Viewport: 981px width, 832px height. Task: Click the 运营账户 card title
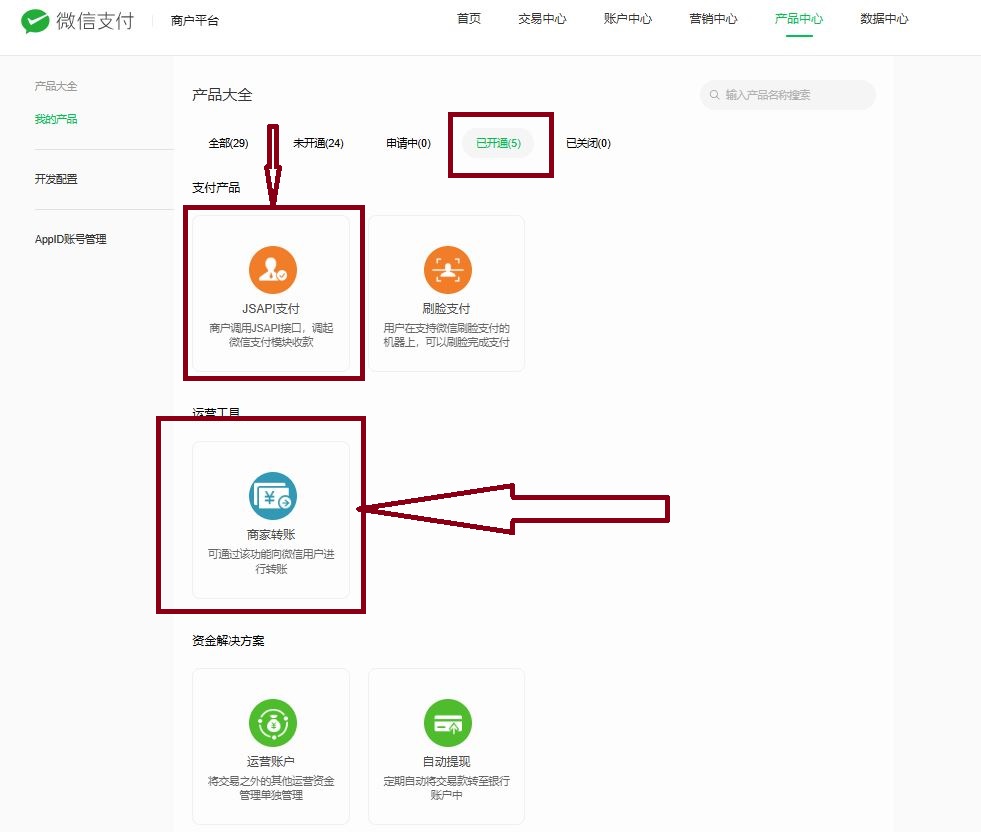pyautogui.click(x=271, y=761)
